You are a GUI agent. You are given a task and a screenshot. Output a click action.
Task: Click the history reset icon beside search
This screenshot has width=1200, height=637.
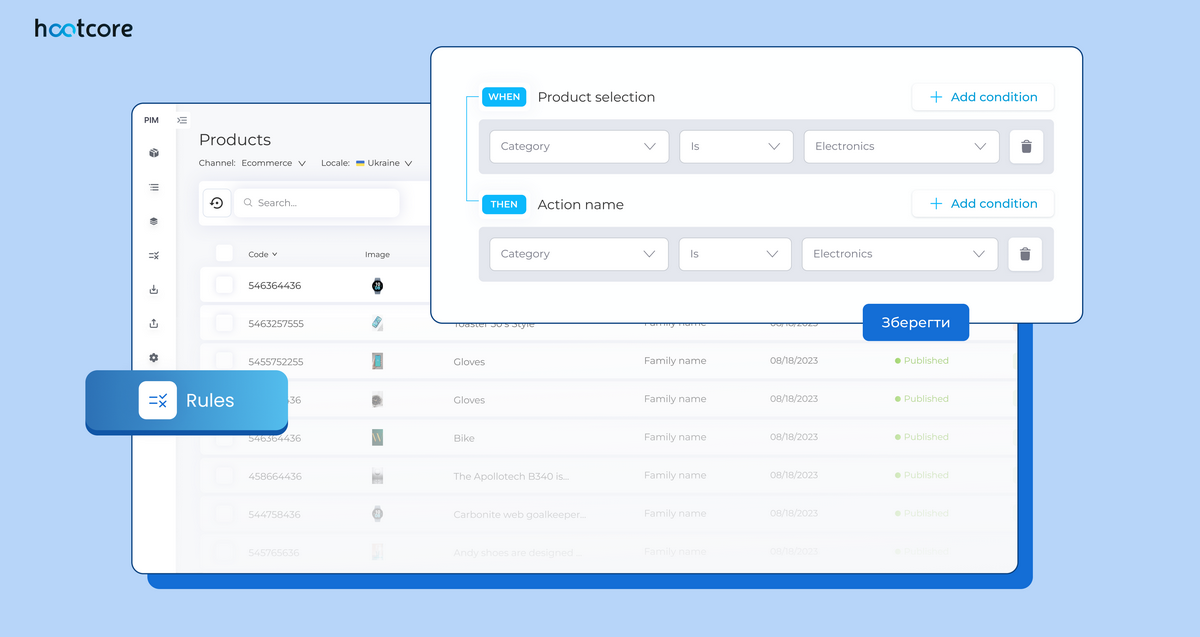[216, 203]
